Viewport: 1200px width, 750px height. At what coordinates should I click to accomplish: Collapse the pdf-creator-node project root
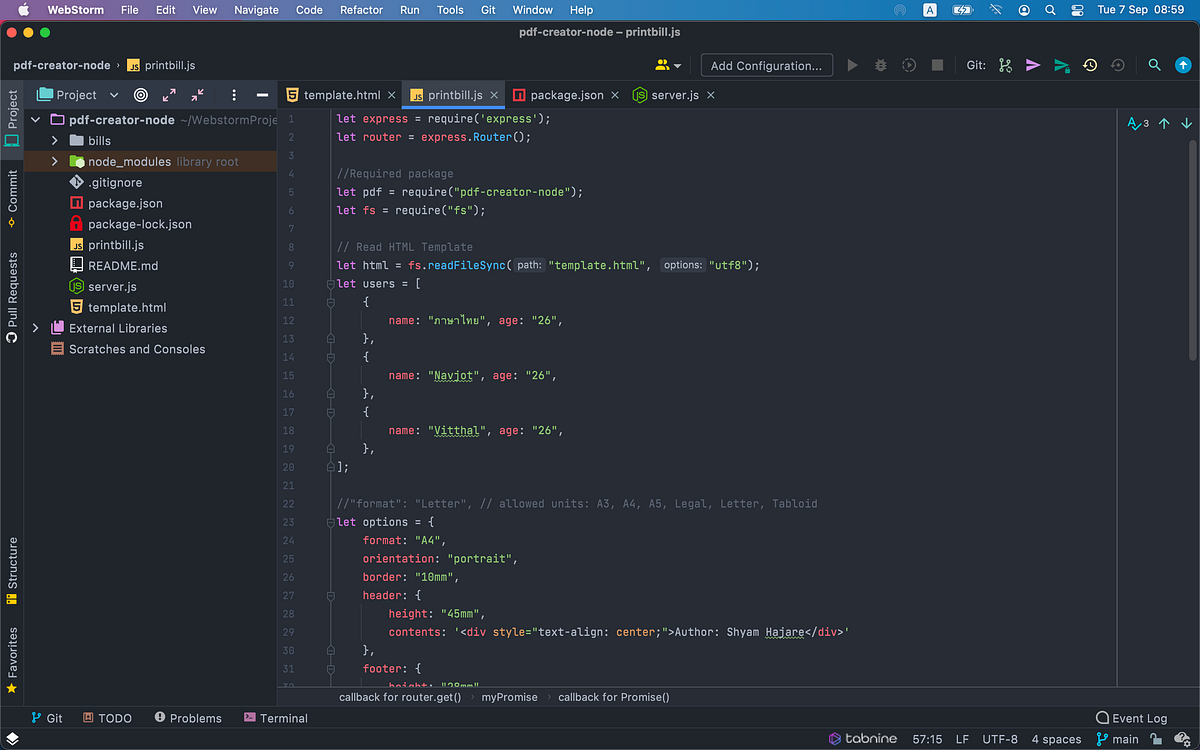[x=34, y=119]
